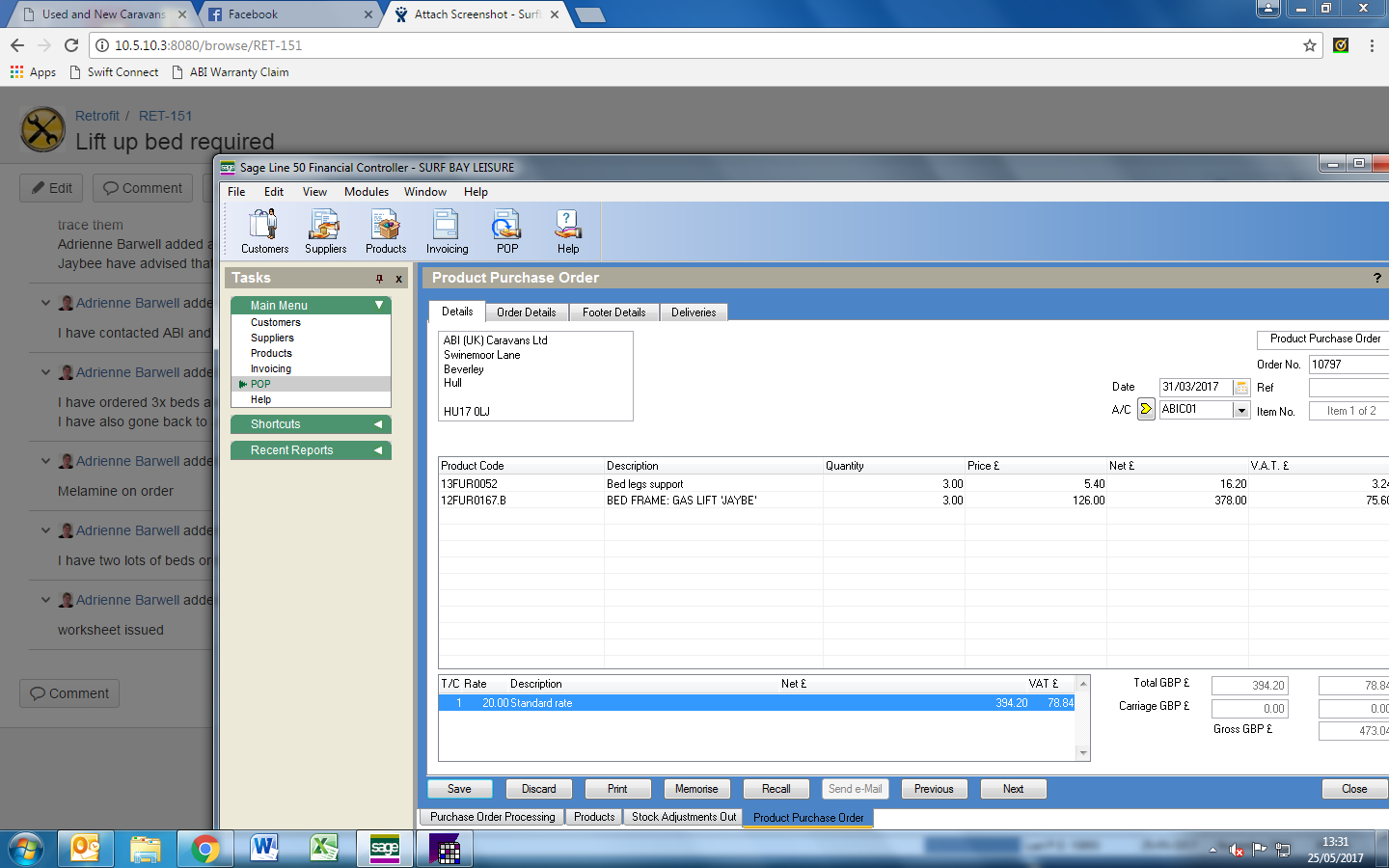Open the Modules menu

coord(366,192)
